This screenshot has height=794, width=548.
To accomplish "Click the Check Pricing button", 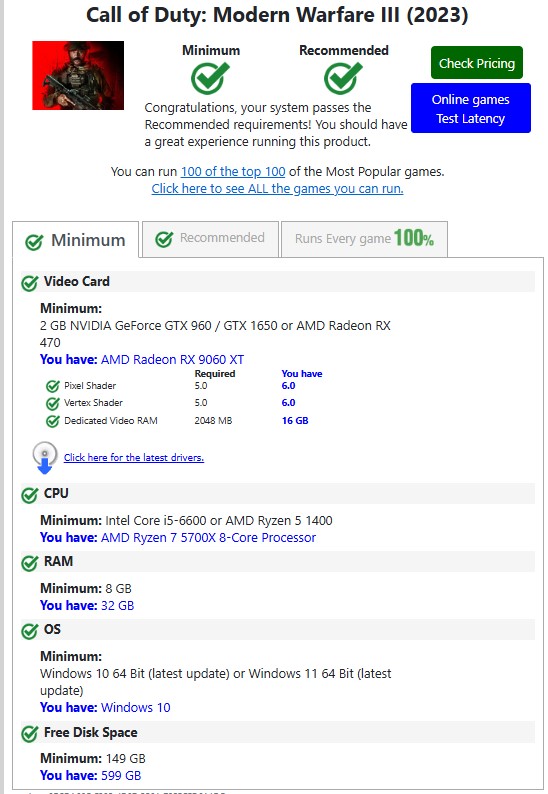I will click(x=477, y=63).
